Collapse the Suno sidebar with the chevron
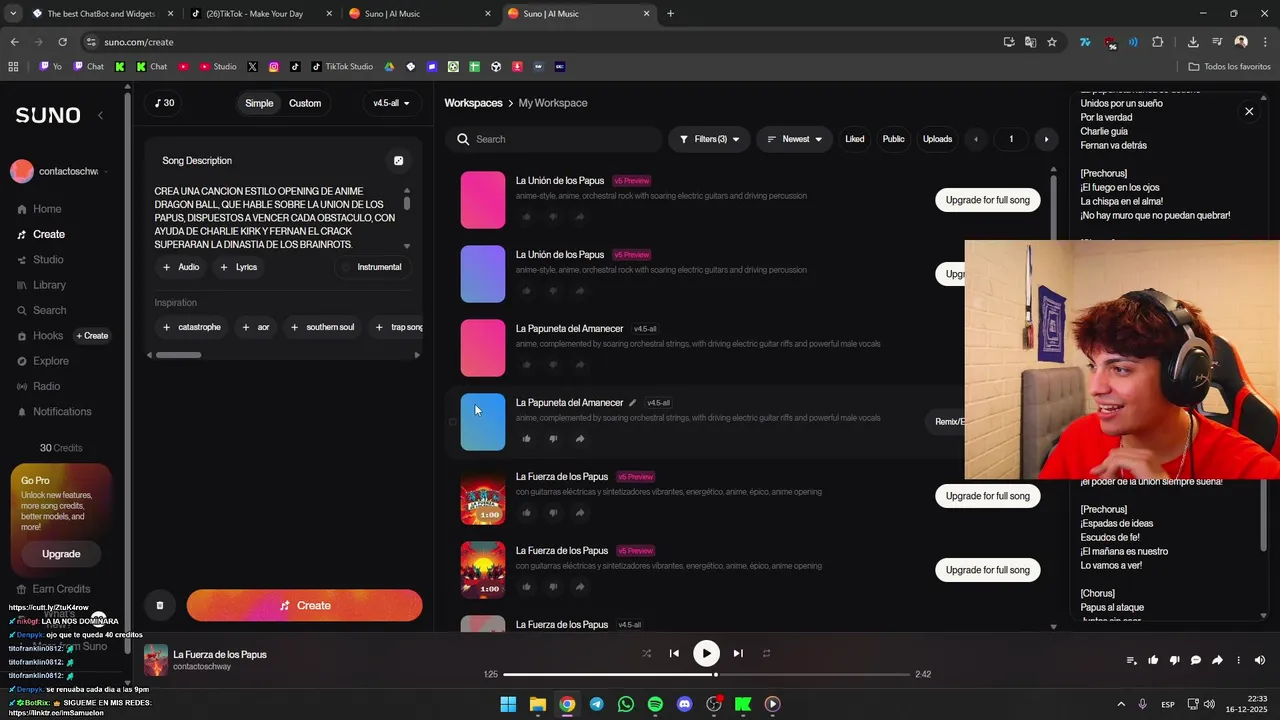Image resolution: width=1280 pixels, height=720 pixels. click(100, 115)
